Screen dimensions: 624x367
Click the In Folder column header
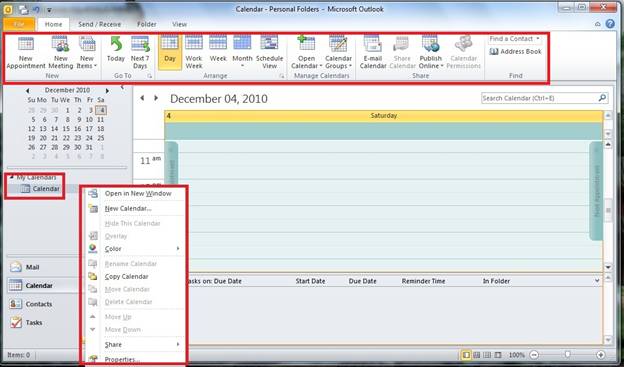pyautogui.click(x=496, y=281)
